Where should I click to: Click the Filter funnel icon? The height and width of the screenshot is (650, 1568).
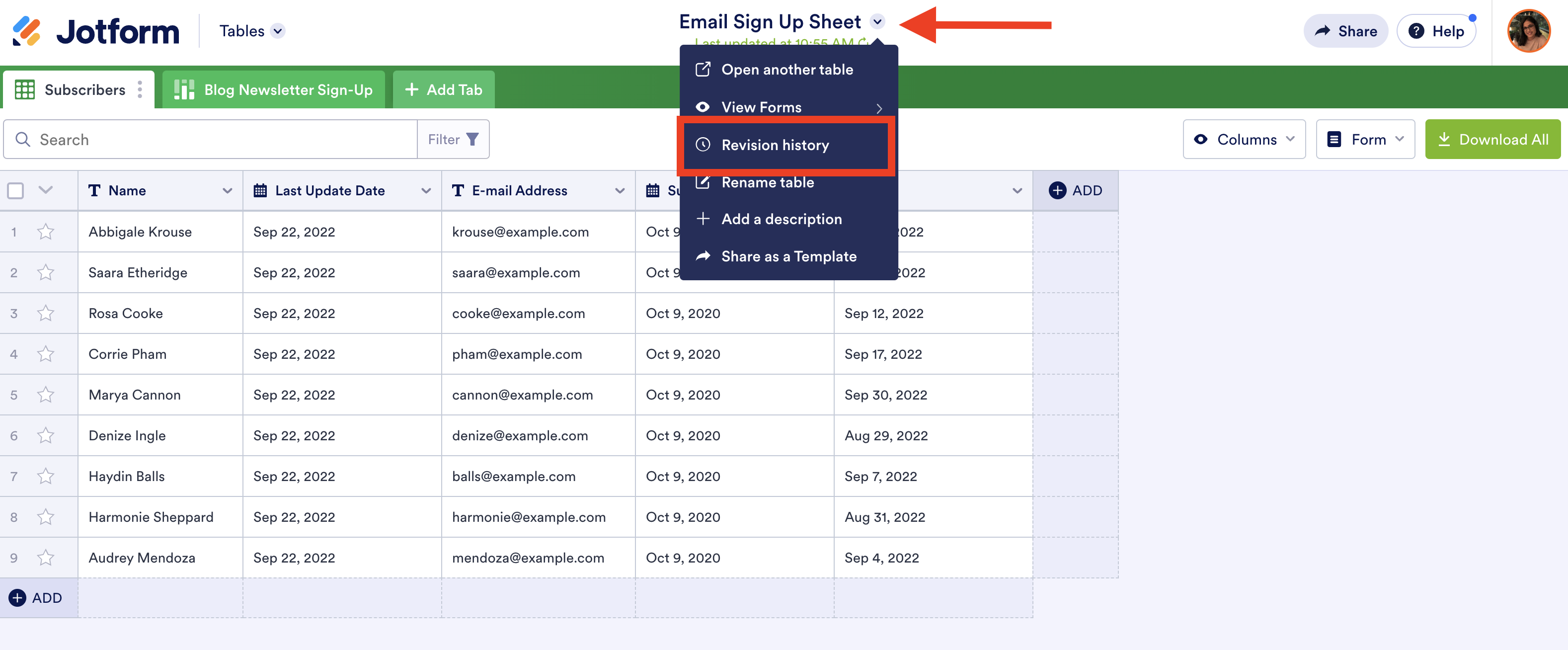[472, 139]
